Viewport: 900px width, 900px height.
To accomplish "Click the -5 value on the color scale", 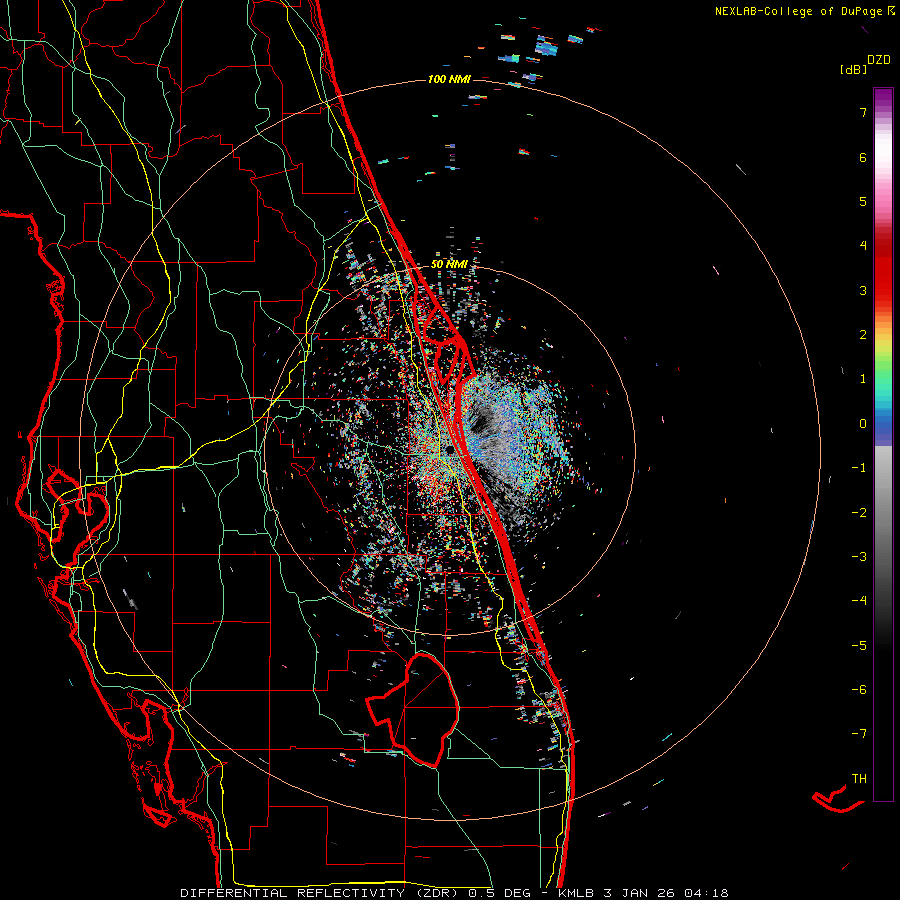I will [859, 646].
